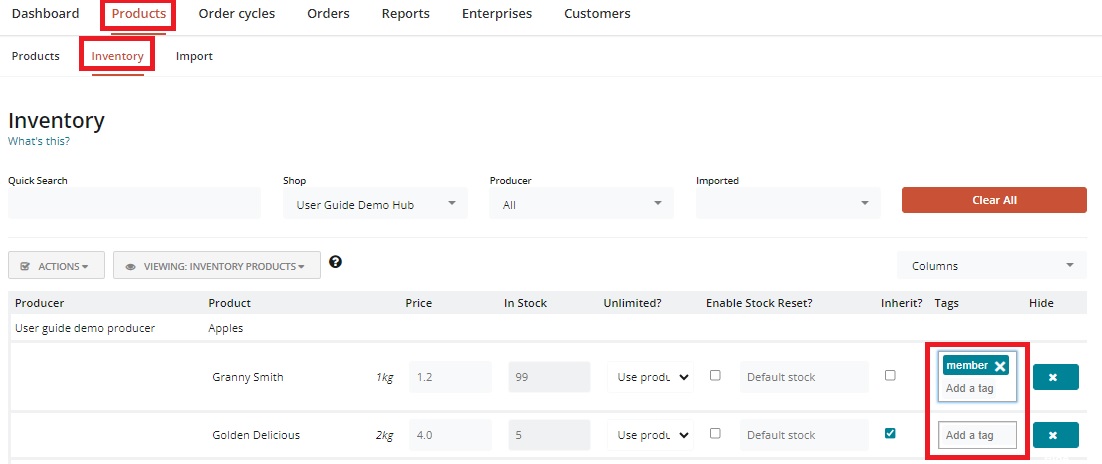
Task: Hide the Golden Delicious variant row
Action: (x=1055, y=435)
